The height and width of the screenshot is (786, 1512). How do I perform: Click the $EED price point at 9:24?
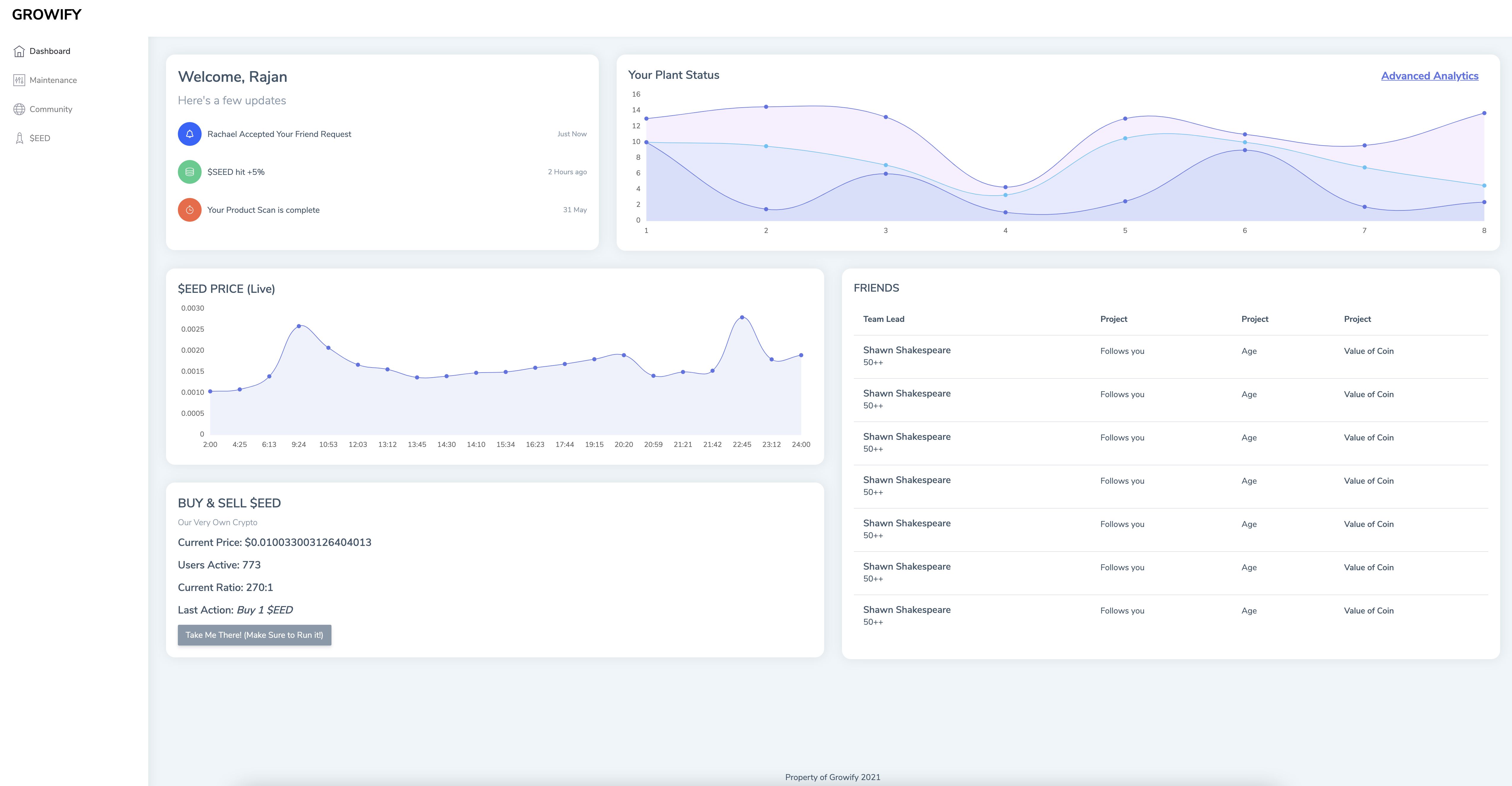299,326
